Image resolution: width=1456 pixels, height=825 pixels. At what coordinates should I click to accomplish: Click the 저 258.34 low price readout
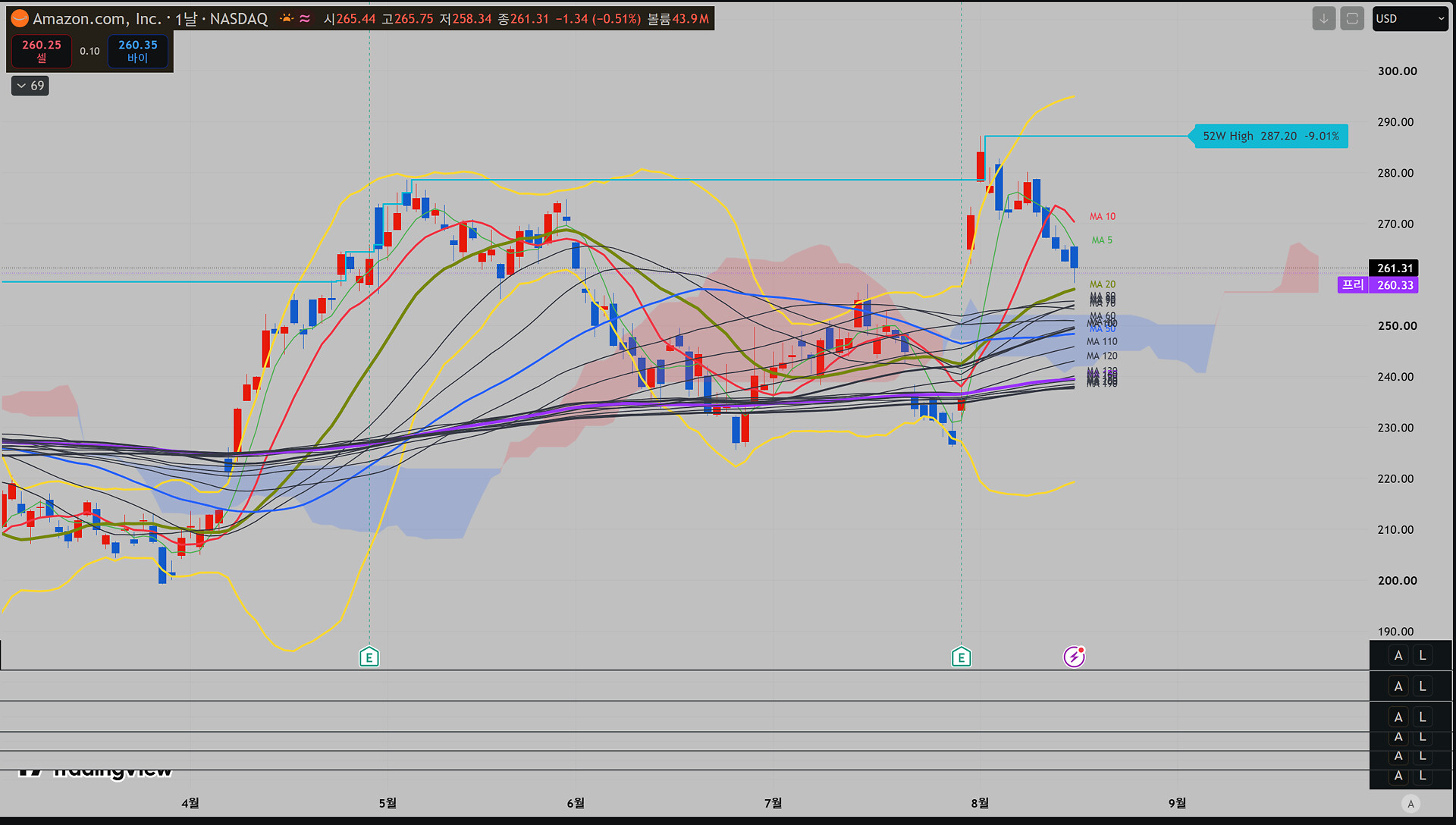coord(466,18)
